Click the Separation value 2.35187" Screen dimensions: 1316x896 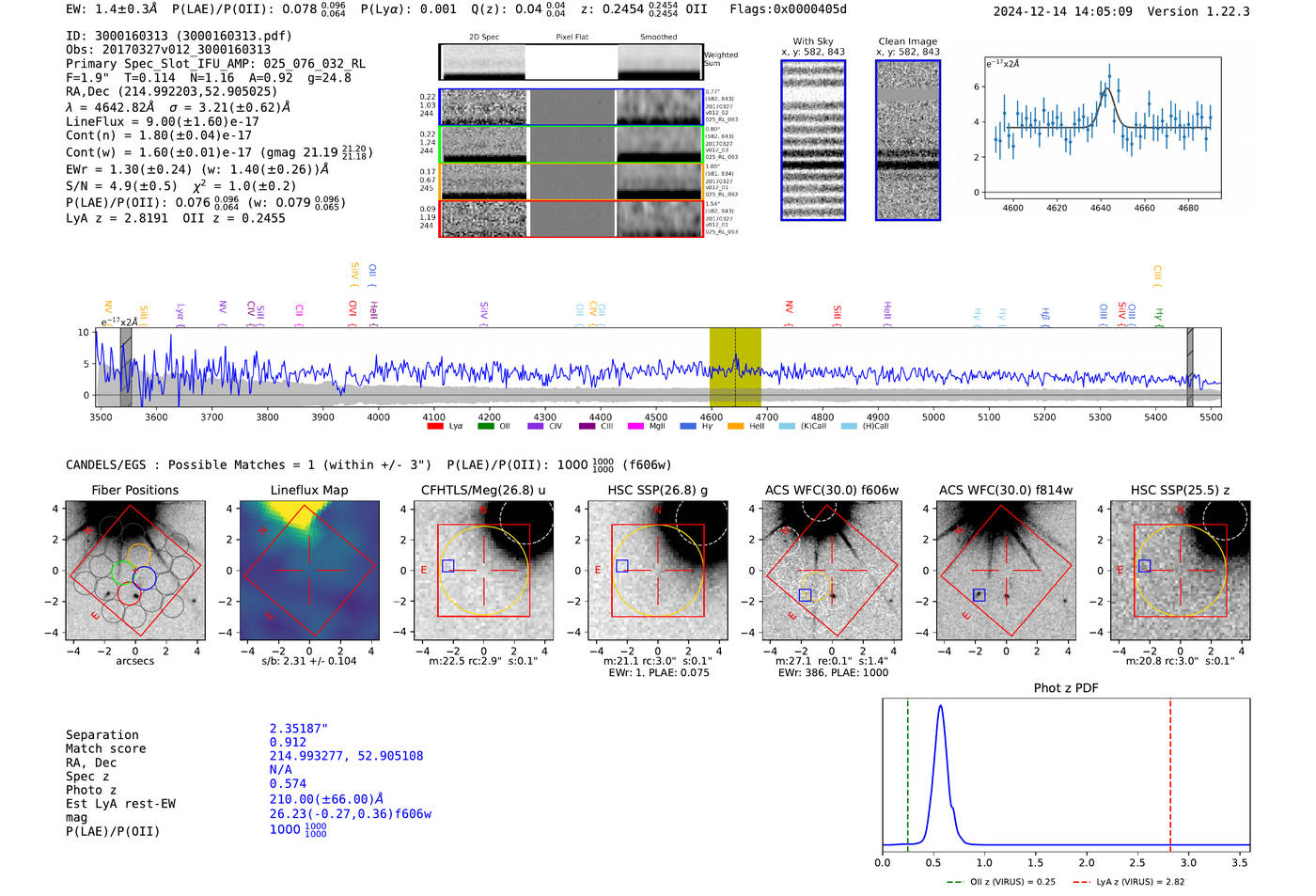tap(299, 729)
